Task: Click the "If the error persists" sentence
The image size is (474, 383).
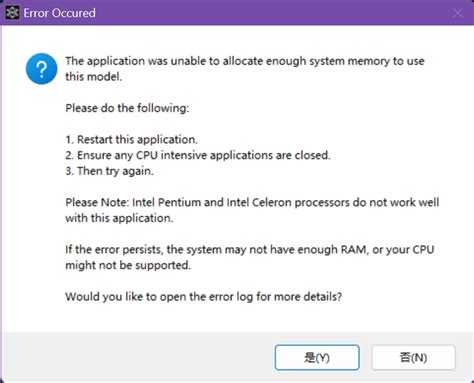Action: [x=250, y=249]
